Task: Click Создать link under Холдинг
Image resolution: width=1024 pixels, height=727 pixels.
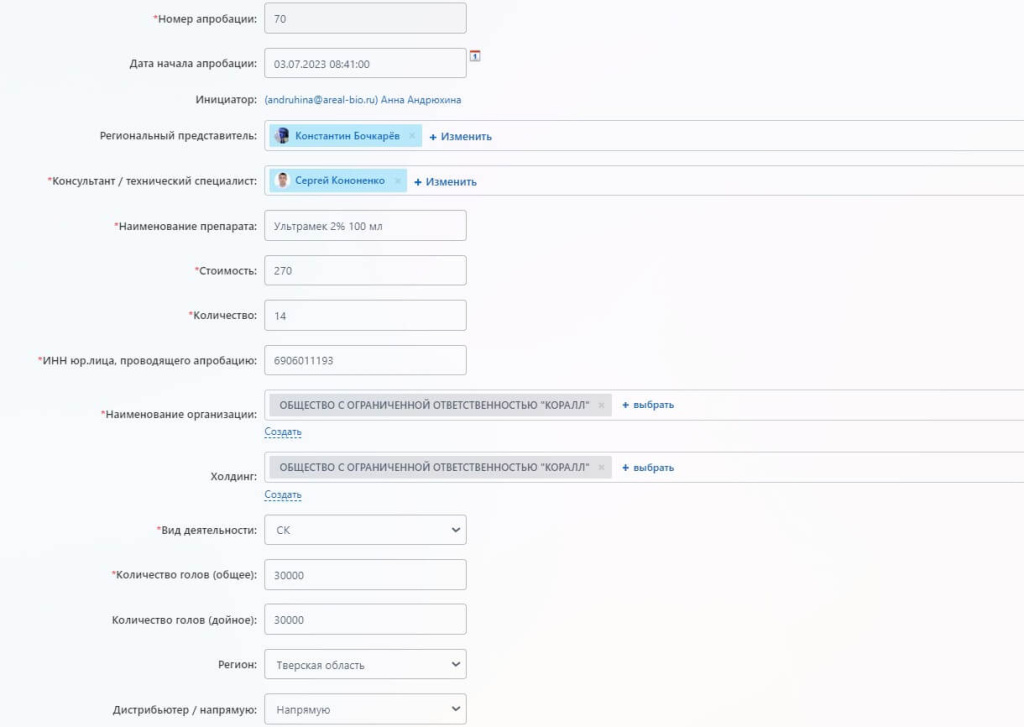Action: pyautogui.click(x=283, y=495)
